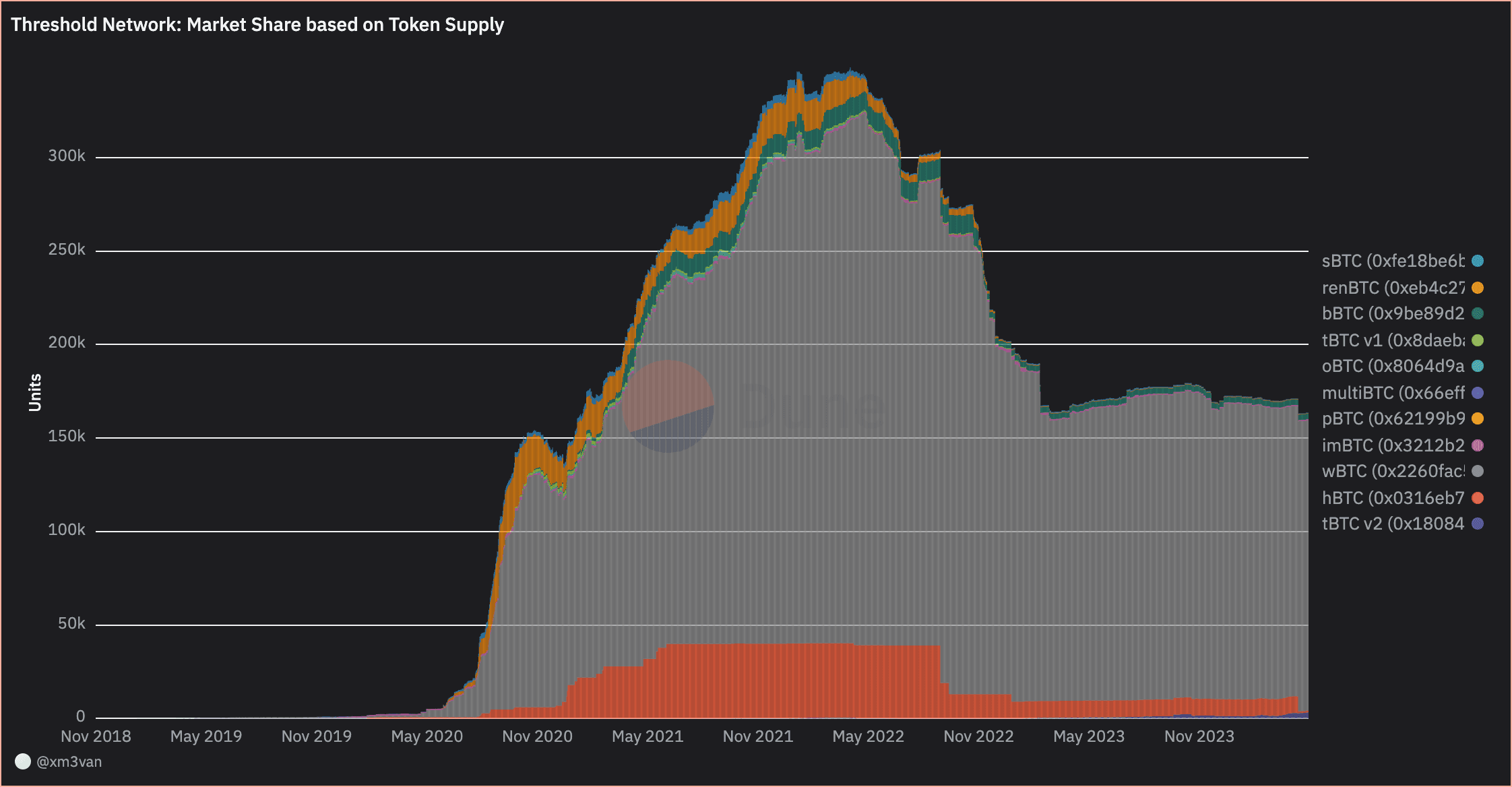This screenshot has width=1512, height=787.
Task: Click the oBTC legend dot
Action: [1478, 366]
